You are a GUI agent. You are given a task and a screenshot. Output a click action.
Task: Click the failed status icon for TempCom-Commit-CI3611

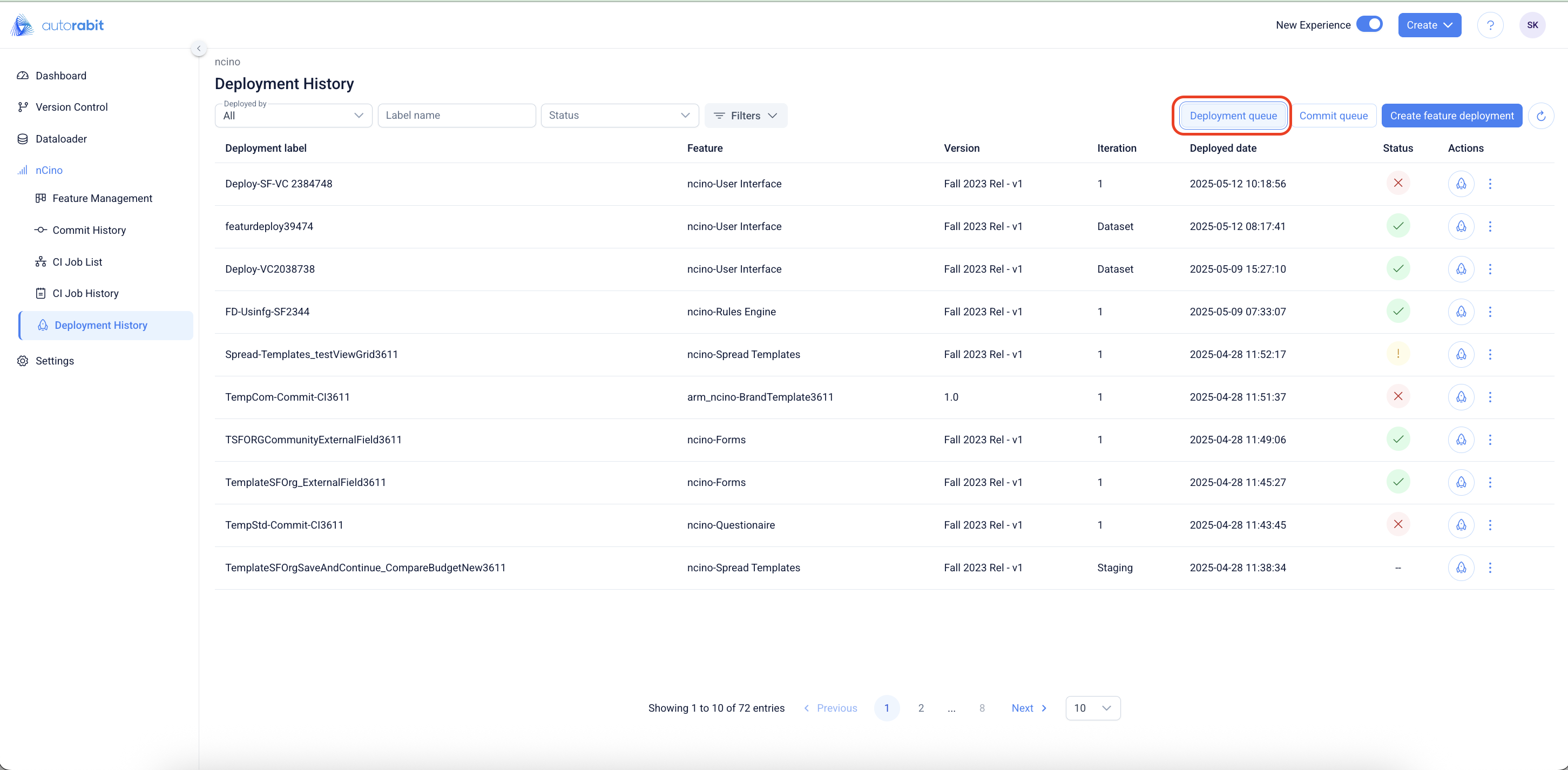(1397, 396)
